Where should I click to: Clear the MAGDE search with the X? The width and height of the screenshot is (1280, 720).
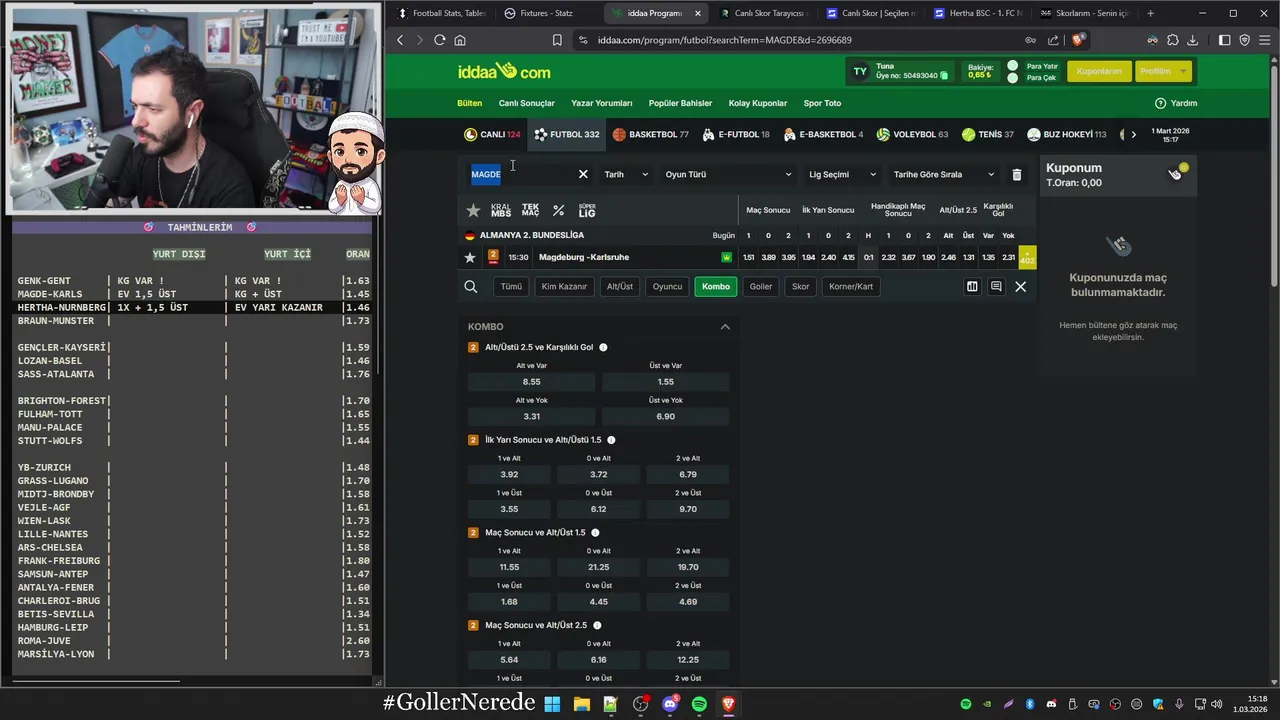click(x=583, y=174)
